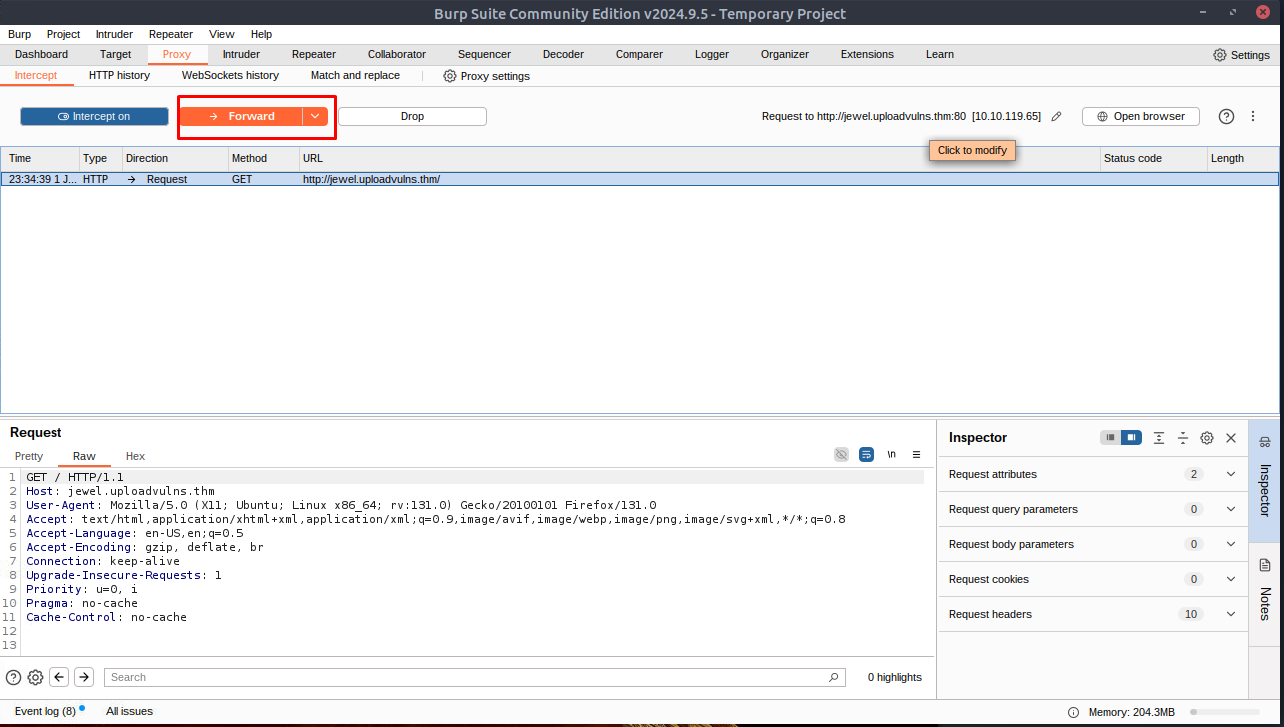This screenshot has width=1284, height=727.
Task: Toggle hide non-printable characters eye icon
Action: coord(841,454)
